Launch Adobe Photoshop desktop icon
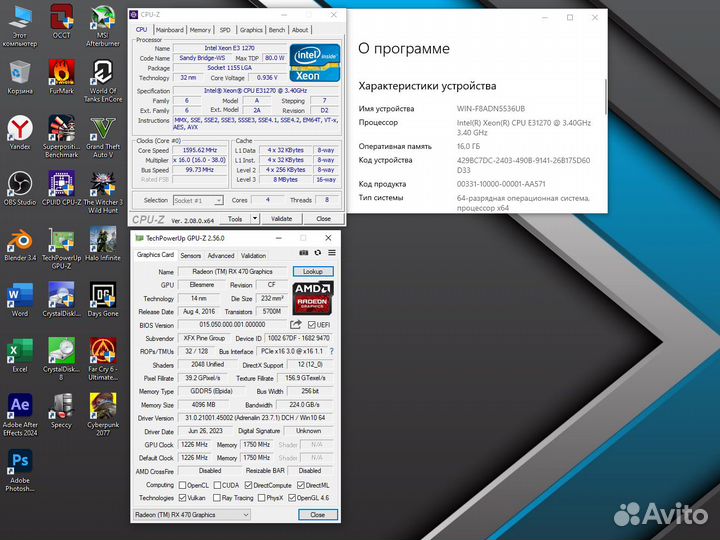 pyautogui.click(x=20, y=471)
